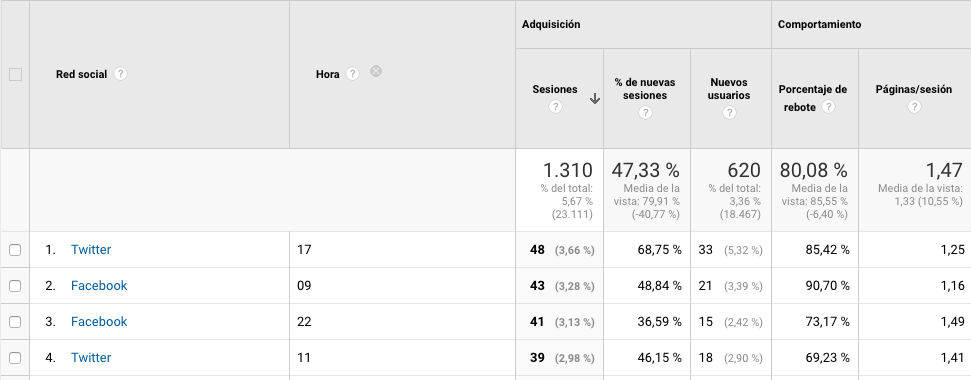Open help icon under Nuevos usuarios

point(729,113)
